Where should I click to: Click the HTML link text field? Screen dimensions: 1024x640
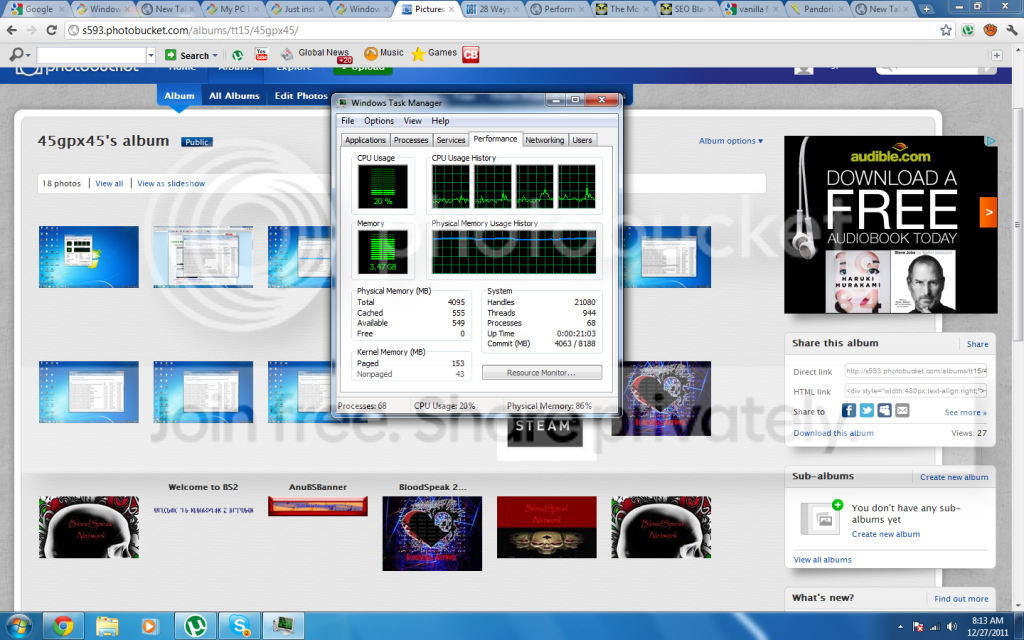point(915,391)
